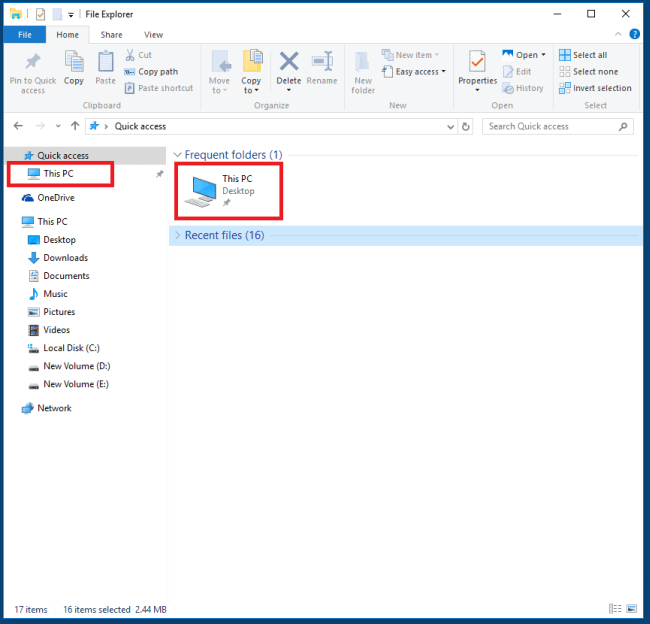Click the File Explorer title bar icon
Viewport: 650px width, 624px height.
pos(16,14)
